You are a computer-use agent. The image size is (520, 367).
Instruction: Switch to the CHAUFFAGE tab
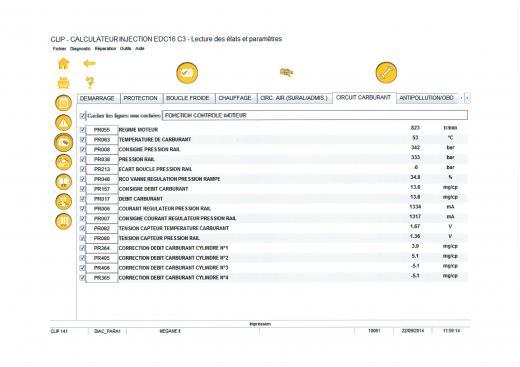pos(236,98)
